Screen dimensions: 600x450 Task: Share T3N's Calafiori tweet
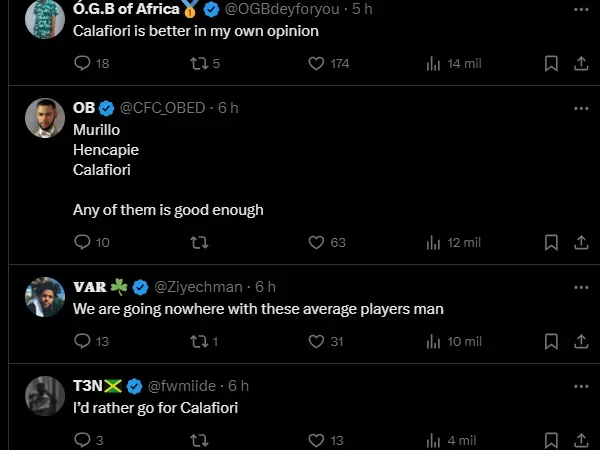tap(581, 439)
